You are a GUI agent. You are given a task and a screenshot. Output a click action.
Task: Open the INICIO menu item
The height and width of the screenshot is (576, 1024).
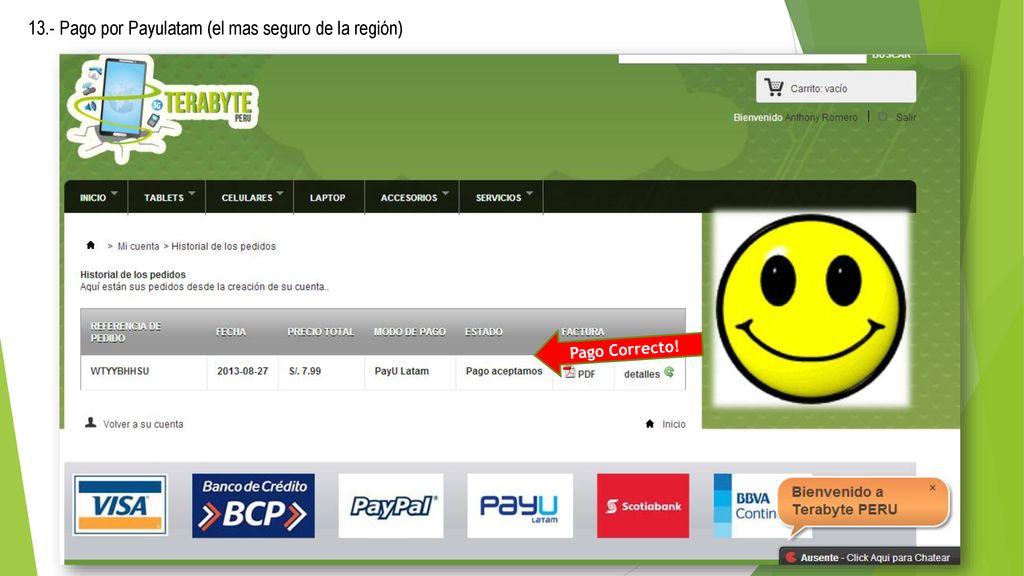[x=93, y=198]
